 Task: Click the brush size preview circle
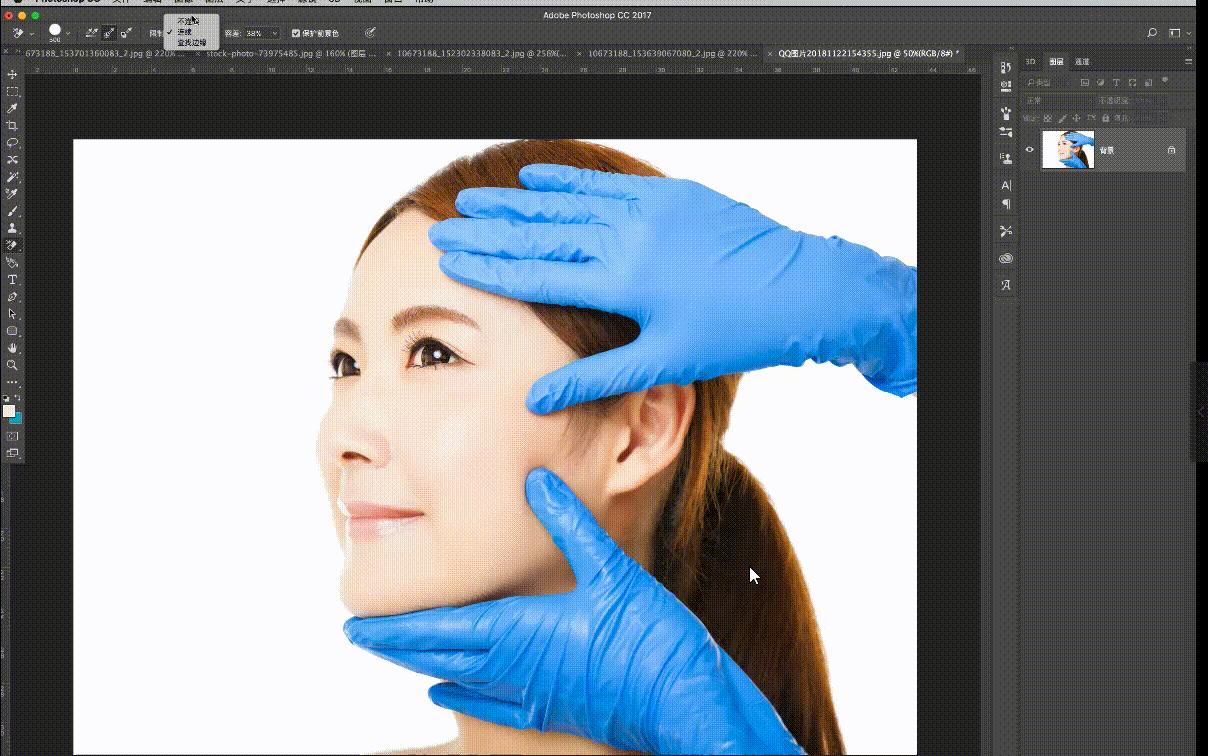tap(54, 31)
